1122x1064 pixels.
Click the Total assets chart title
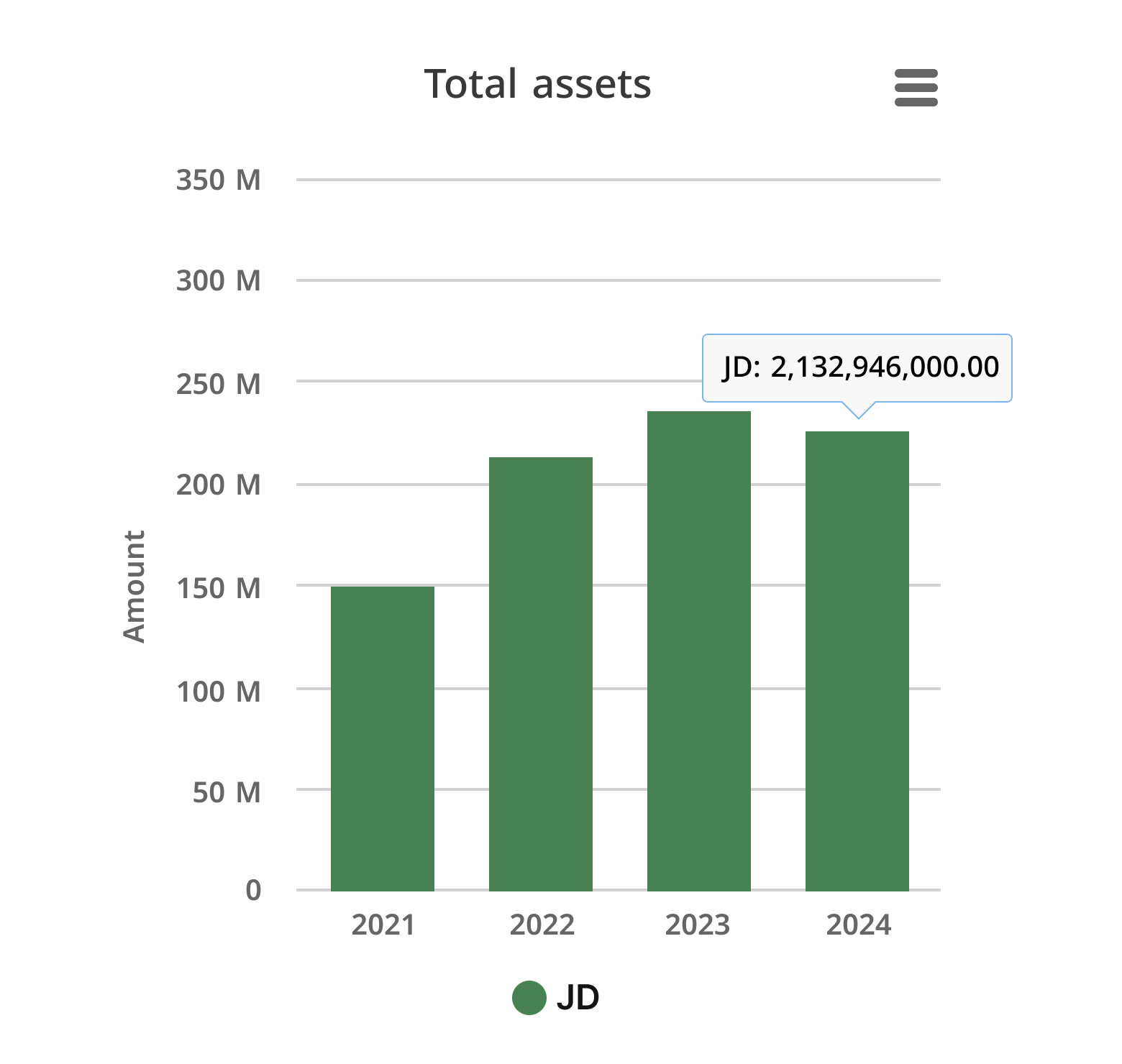click(x=537, y=83)
